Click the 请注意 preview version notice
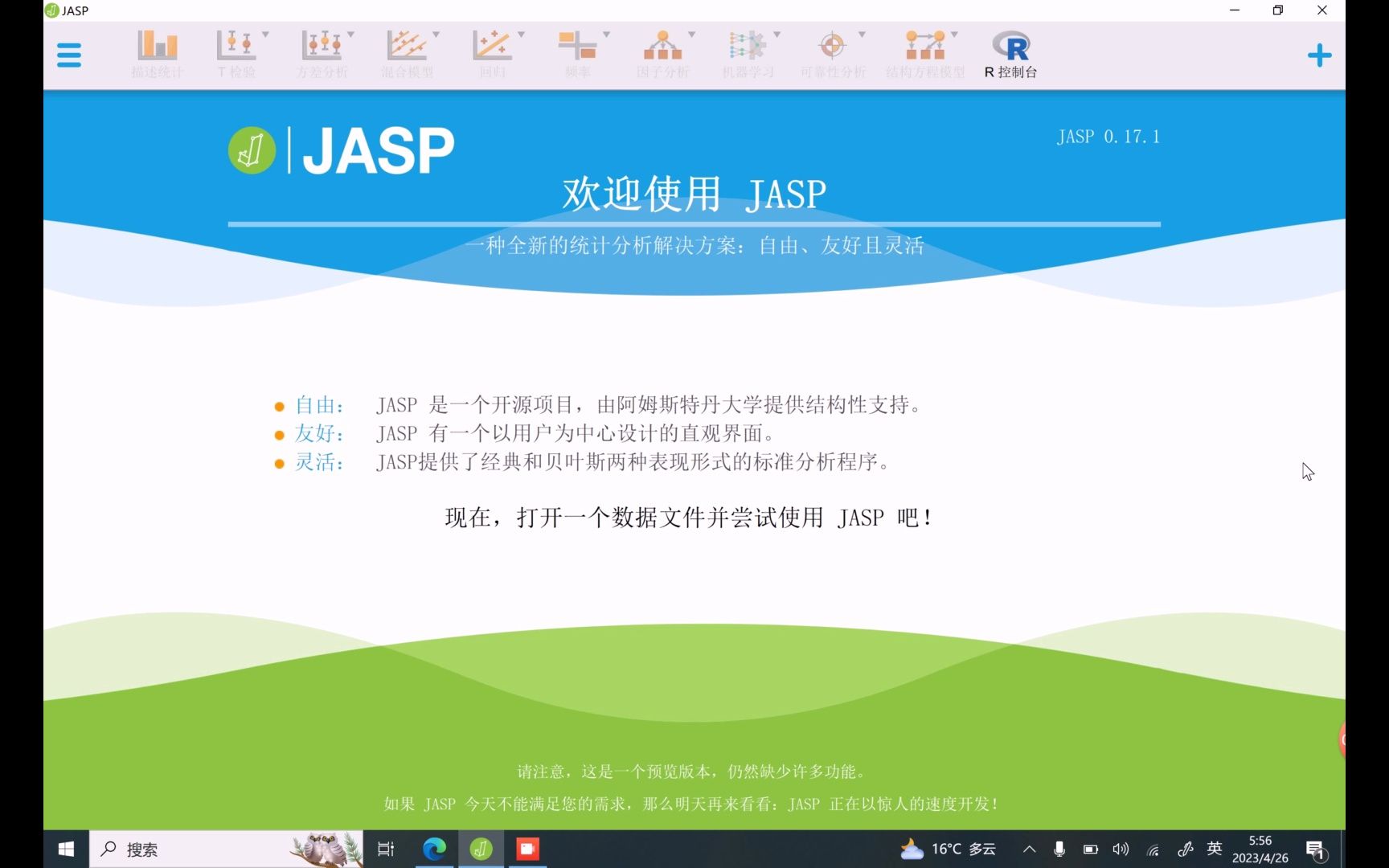Screen dimensions: 1389x868 692,772
